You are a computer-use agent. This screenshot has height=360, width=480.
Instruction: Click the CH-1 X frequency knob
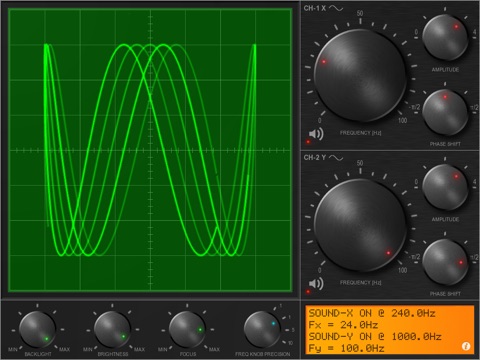[x=360, y=75]
